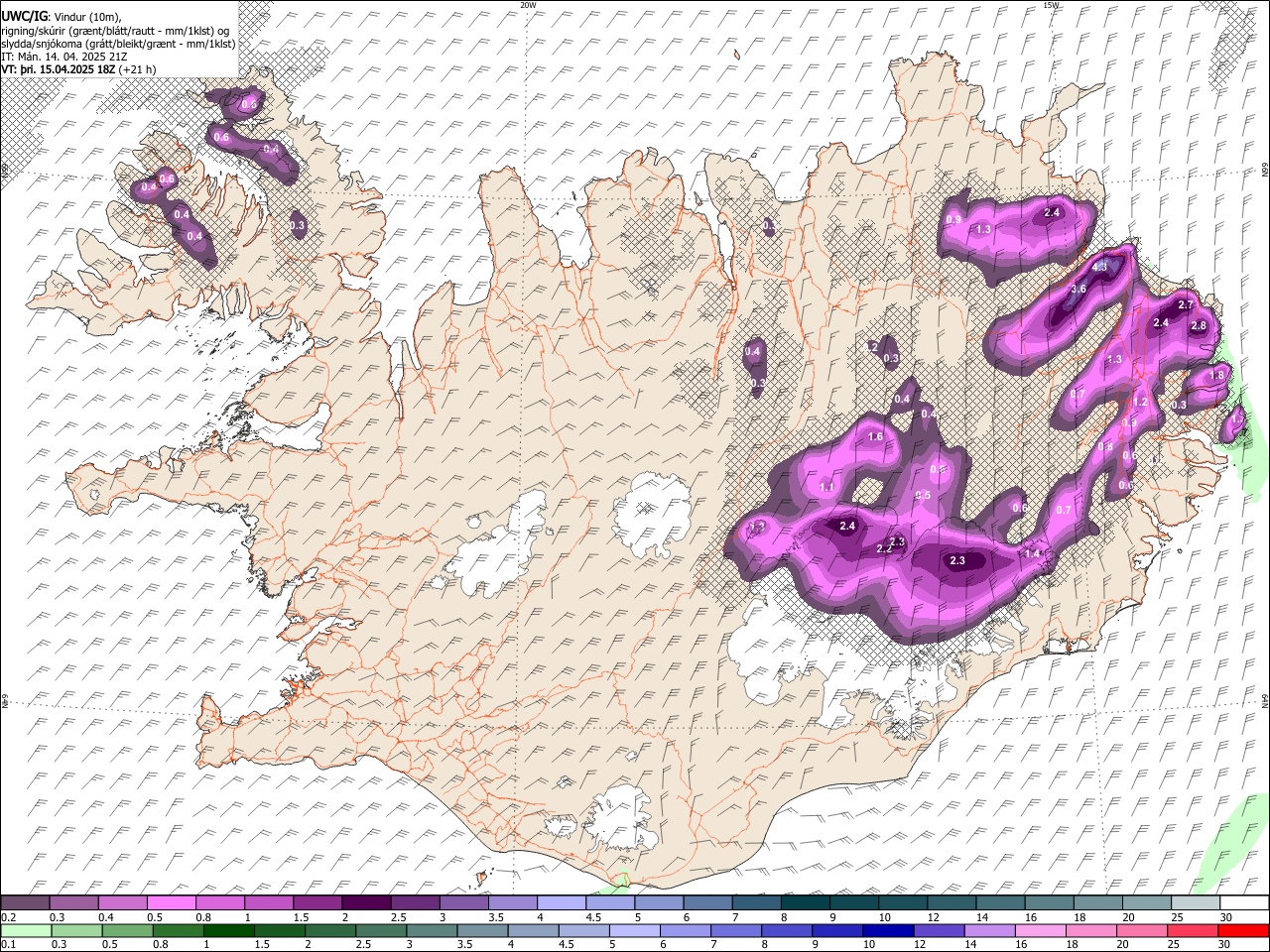Click the 'UWC/IG: Vindur (10m),' title text

coord(62,16)
